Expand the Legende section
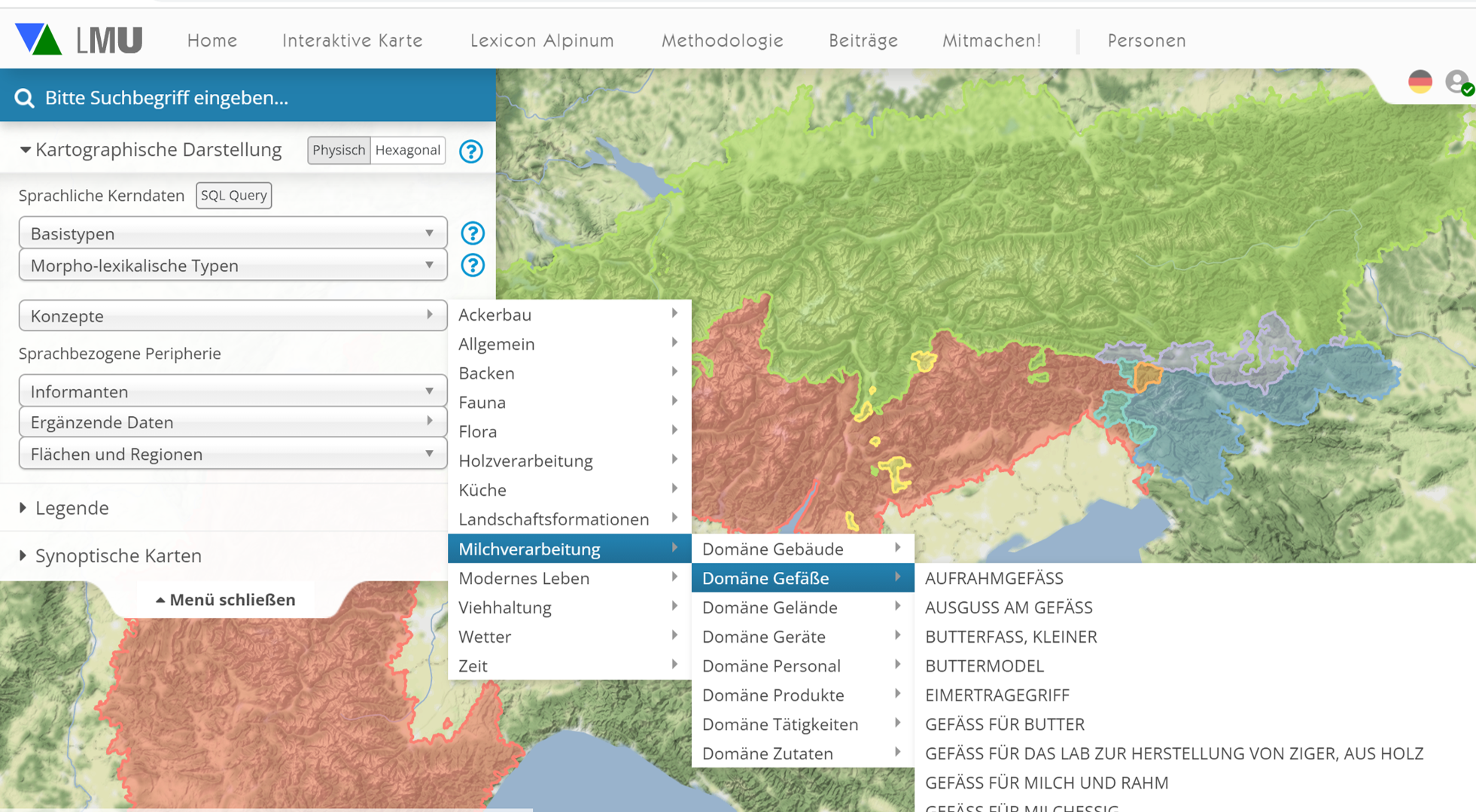Screen dimensions: 1476x812 click(23, 508)
